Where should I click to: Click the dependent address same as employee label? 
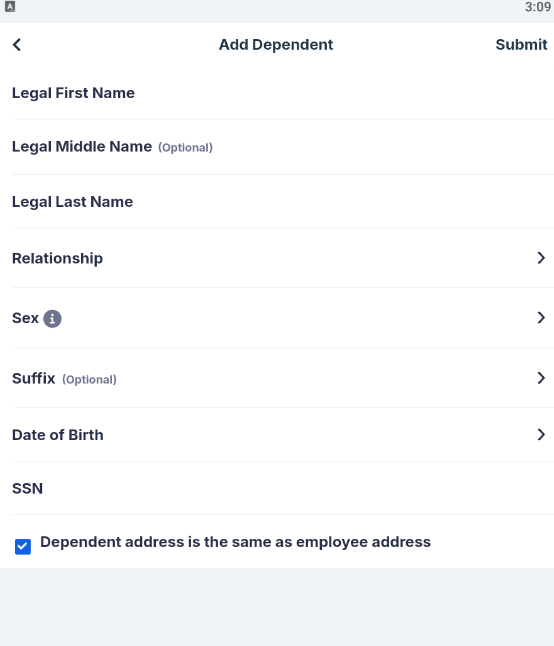tap(235, 542)
